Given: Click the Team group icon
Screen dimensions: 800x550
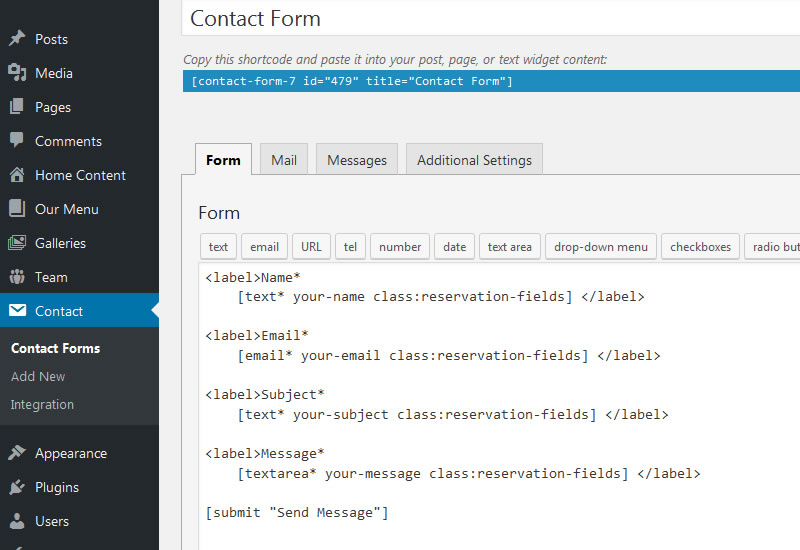Looking at the screenshot, I should click(17, 277).
